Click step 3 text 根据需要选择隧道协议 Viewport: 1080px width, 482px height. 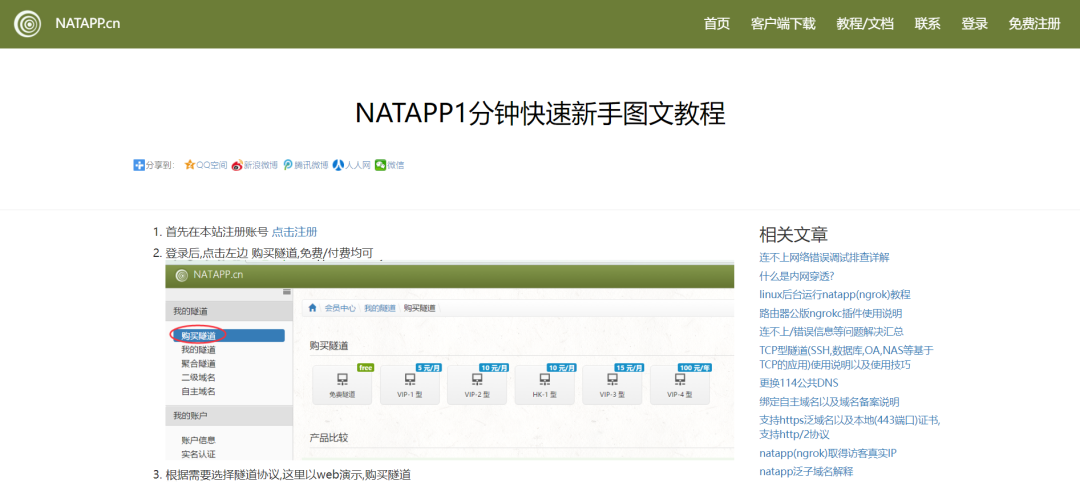[224, 474]
